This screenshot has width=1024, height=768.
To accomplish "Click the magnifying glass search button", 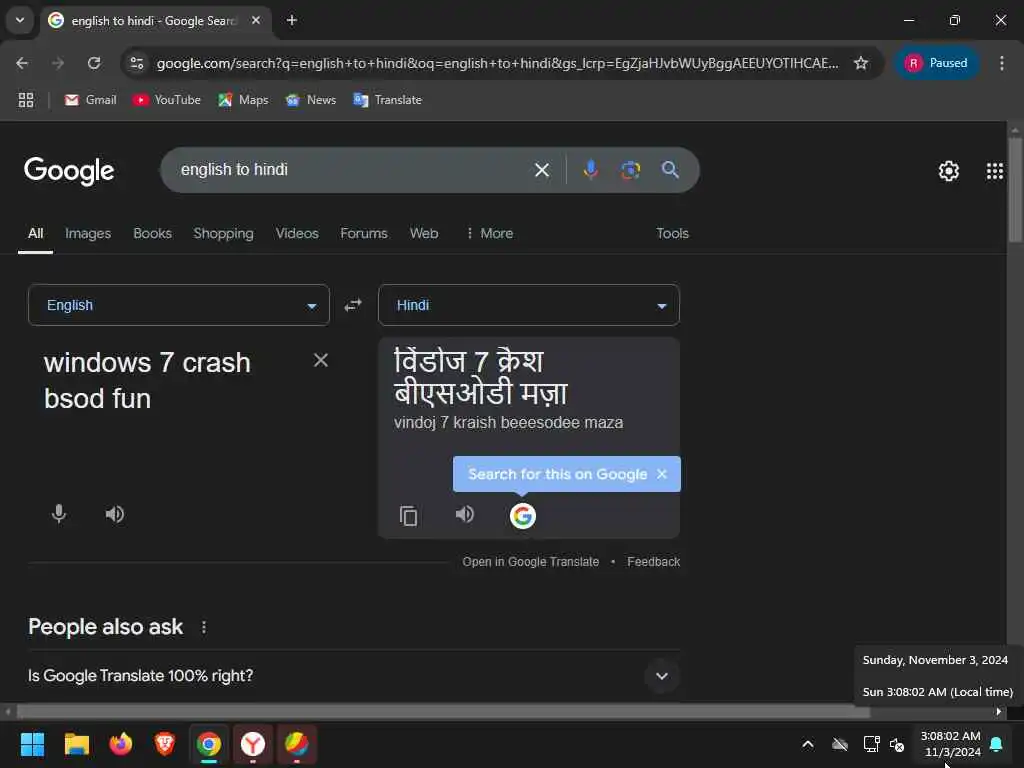I will [670, 170].
